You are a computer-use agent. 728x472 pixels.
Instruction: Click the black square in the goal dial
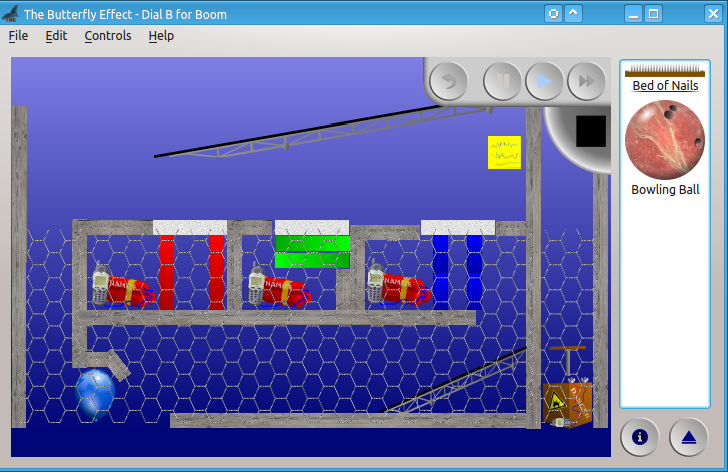tap(590, 131)
